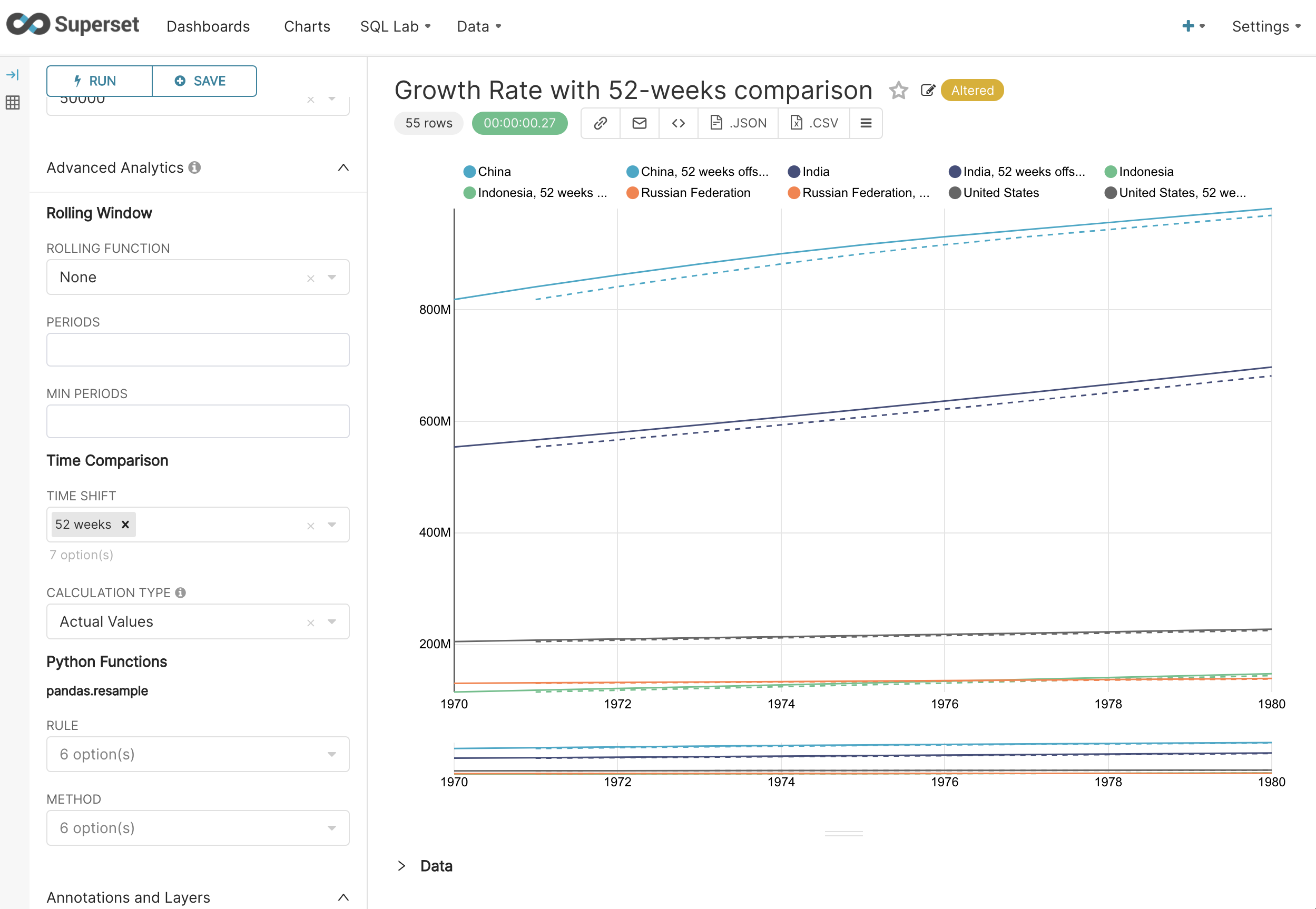Open embed code icon

coord(679,123)
